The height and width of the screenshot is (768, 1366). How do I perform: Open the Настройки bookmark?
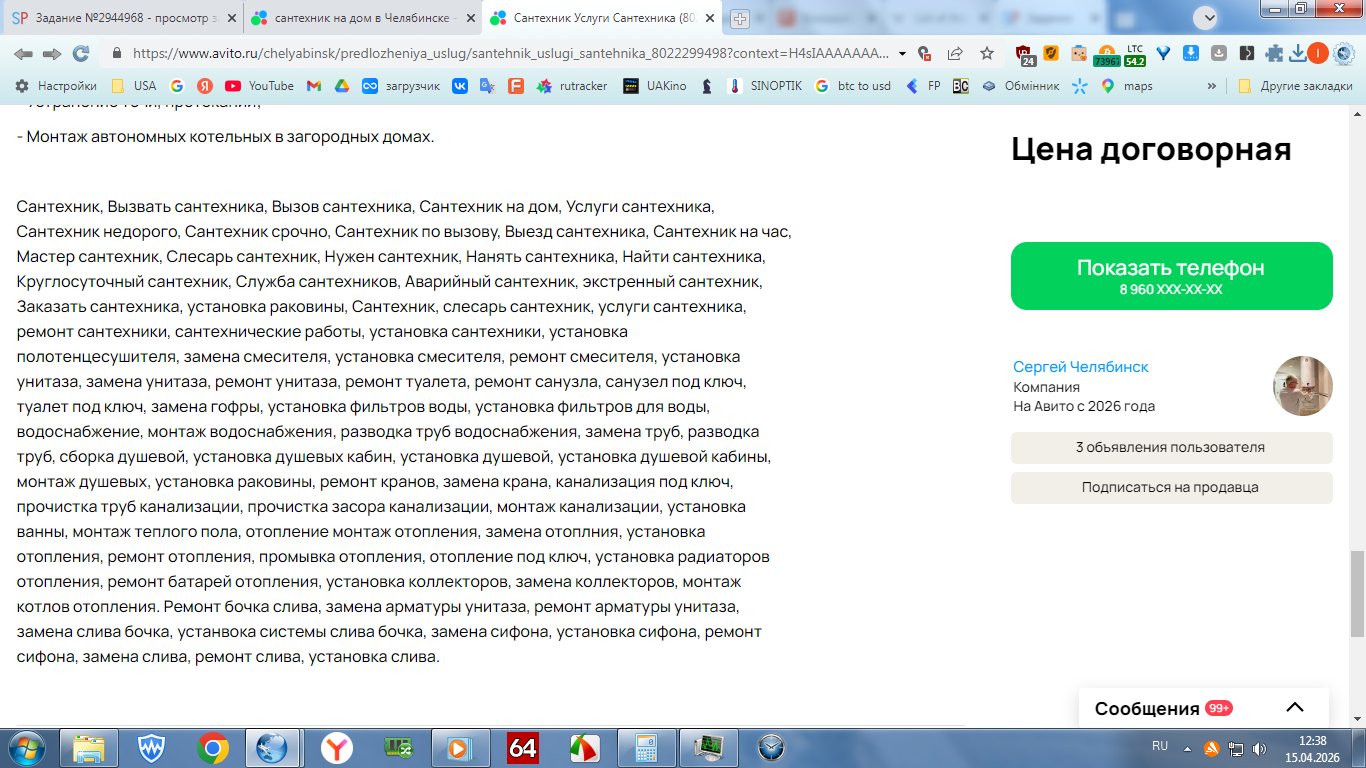pyautogui.click(x=56, y=86)
